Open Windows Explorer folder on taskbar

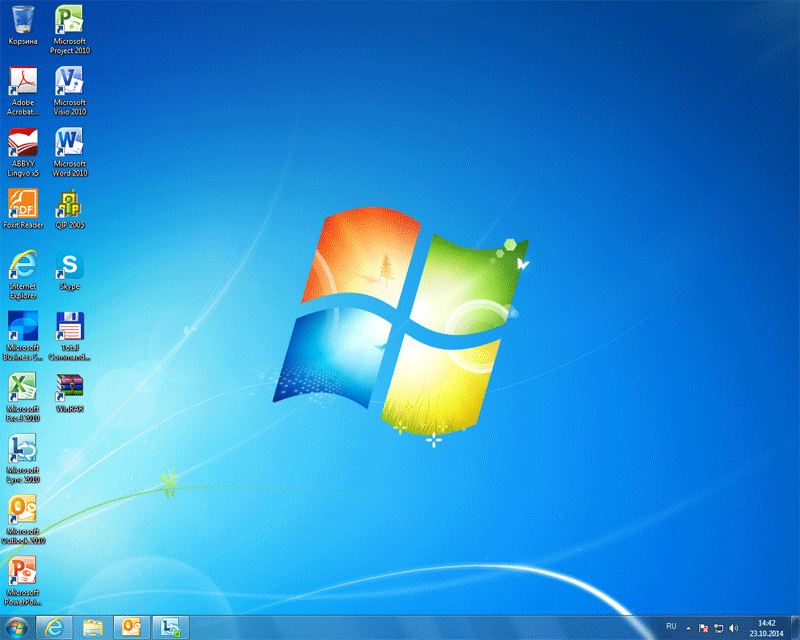click(93, 627)
